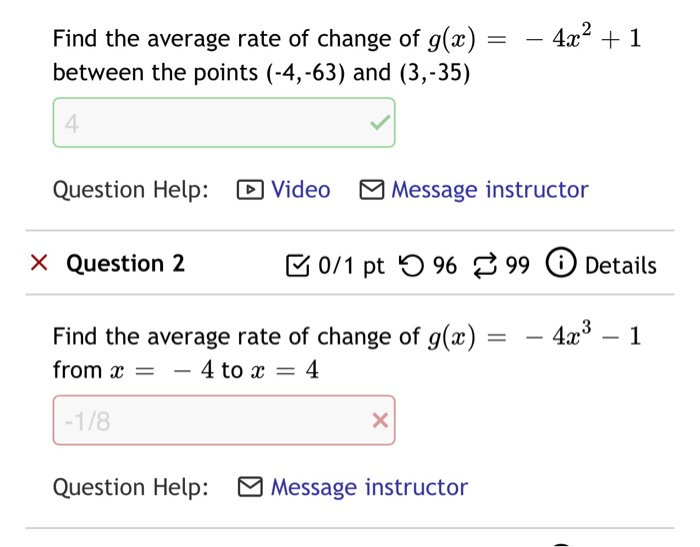Click the regenerate icon showing 99
This screenshot has height=547, width=700.
pos(484,266)
